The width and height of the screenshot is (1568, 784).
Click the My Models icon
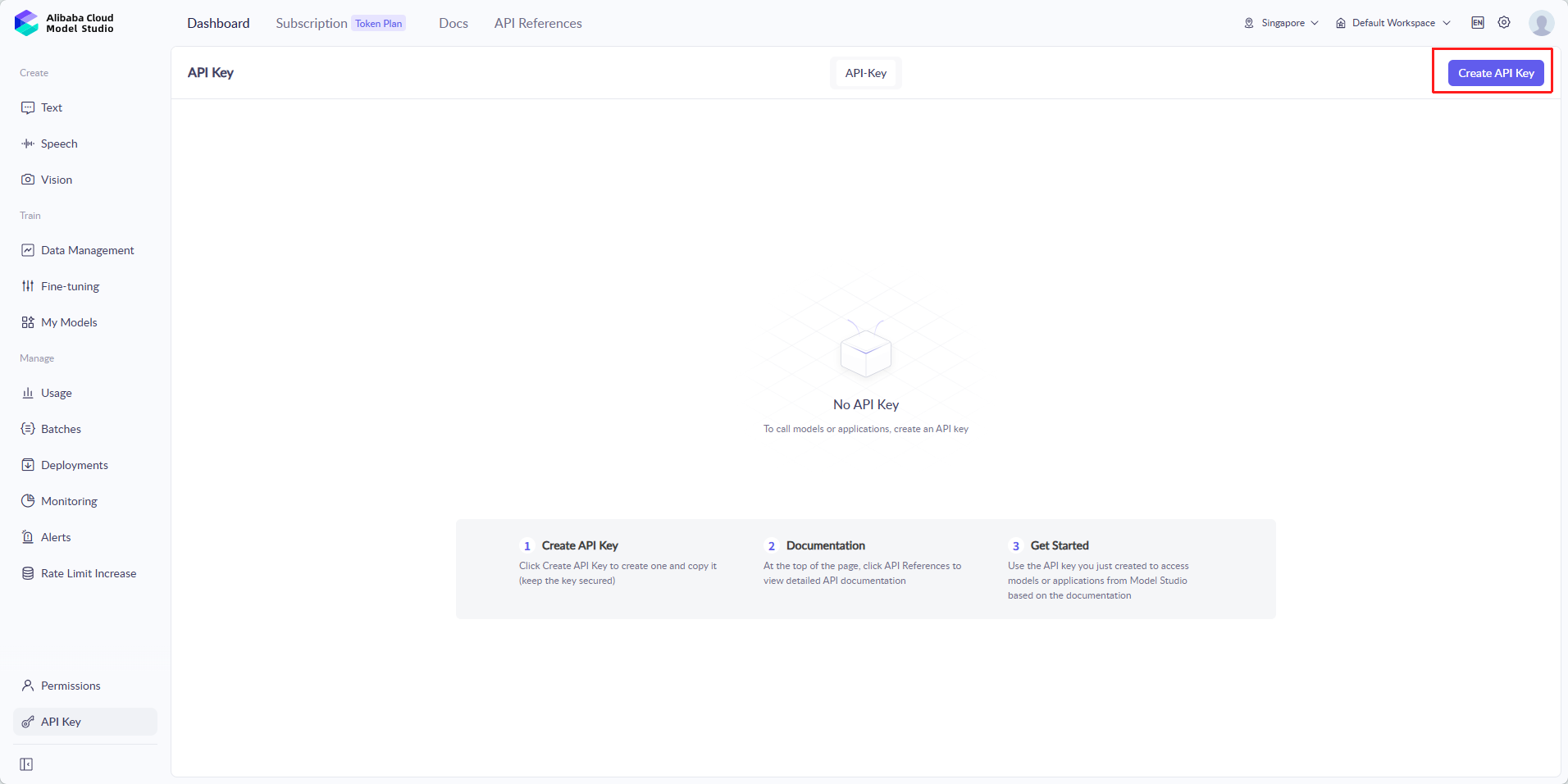click(x=28, y=322)
